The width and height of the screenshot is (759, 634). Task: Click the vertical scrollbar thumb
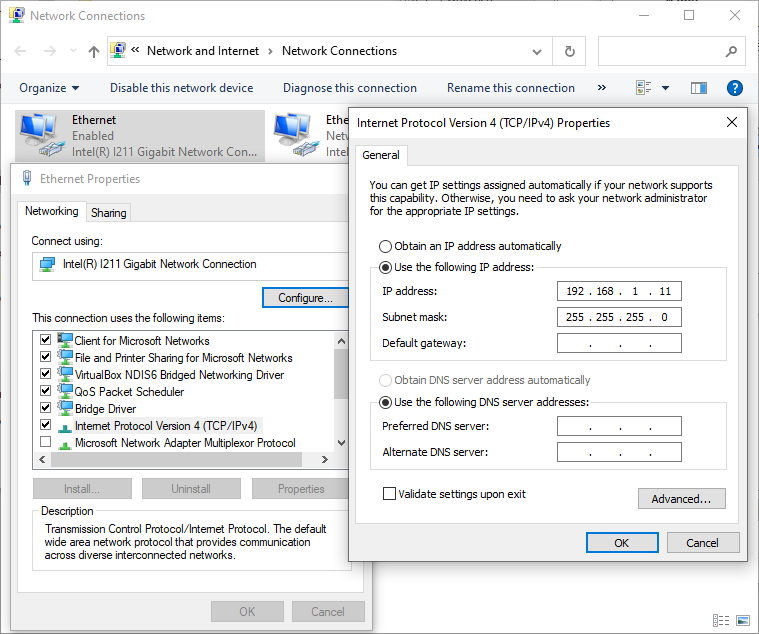click(x=341, y=373)
